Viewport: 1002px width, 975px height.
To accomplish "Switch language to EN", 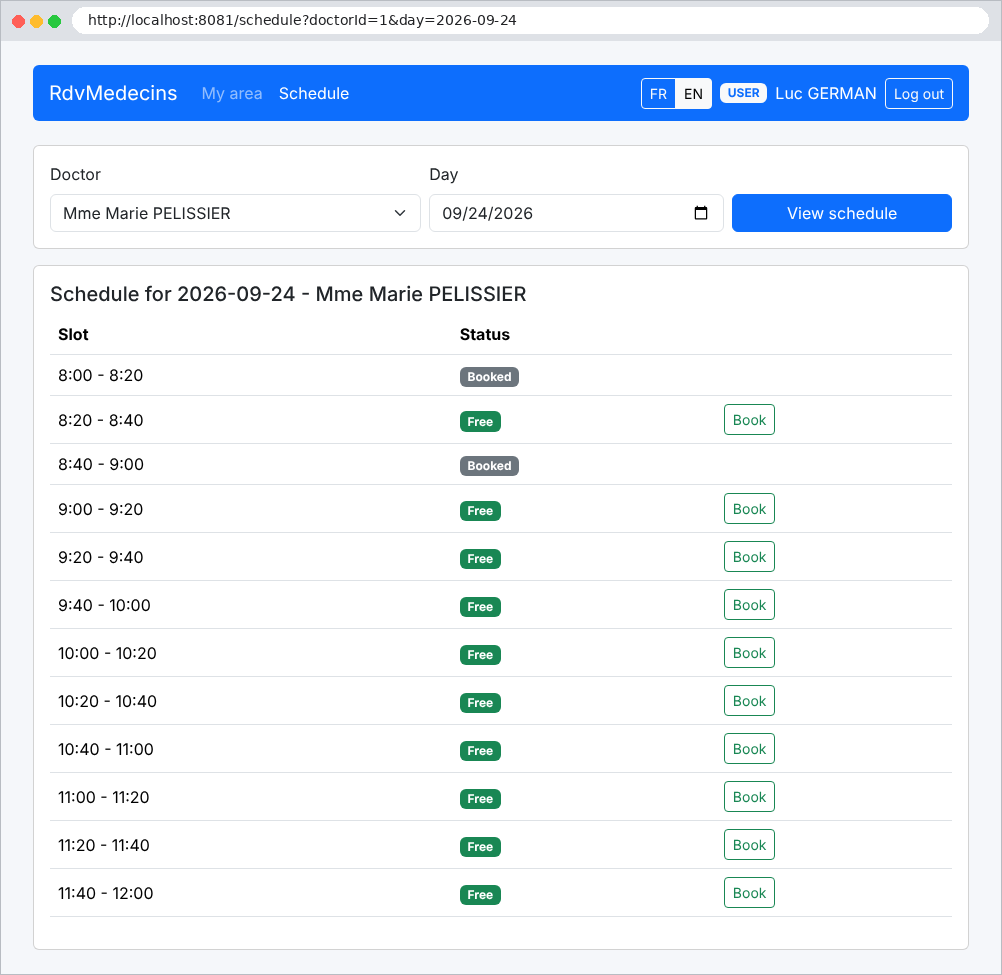I will click(x=693, y=94).
